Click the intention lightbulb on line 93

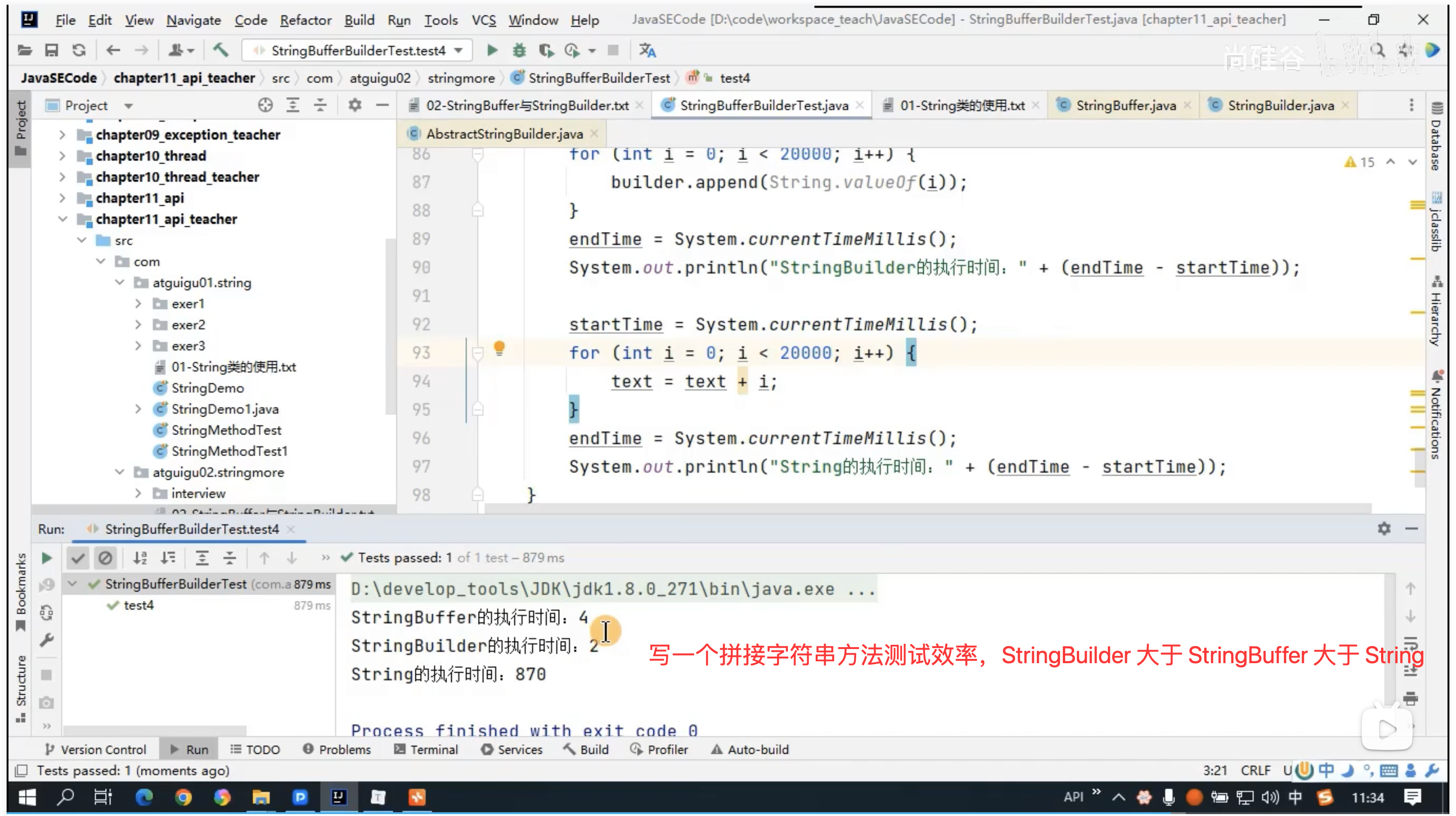pyautogui.click(x=499, y=348)
